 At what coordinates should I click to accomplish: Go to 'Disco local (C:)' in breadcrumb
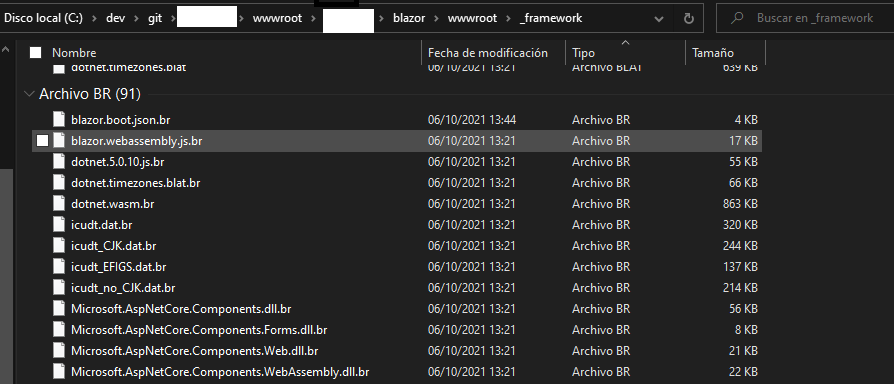(43, 18)
